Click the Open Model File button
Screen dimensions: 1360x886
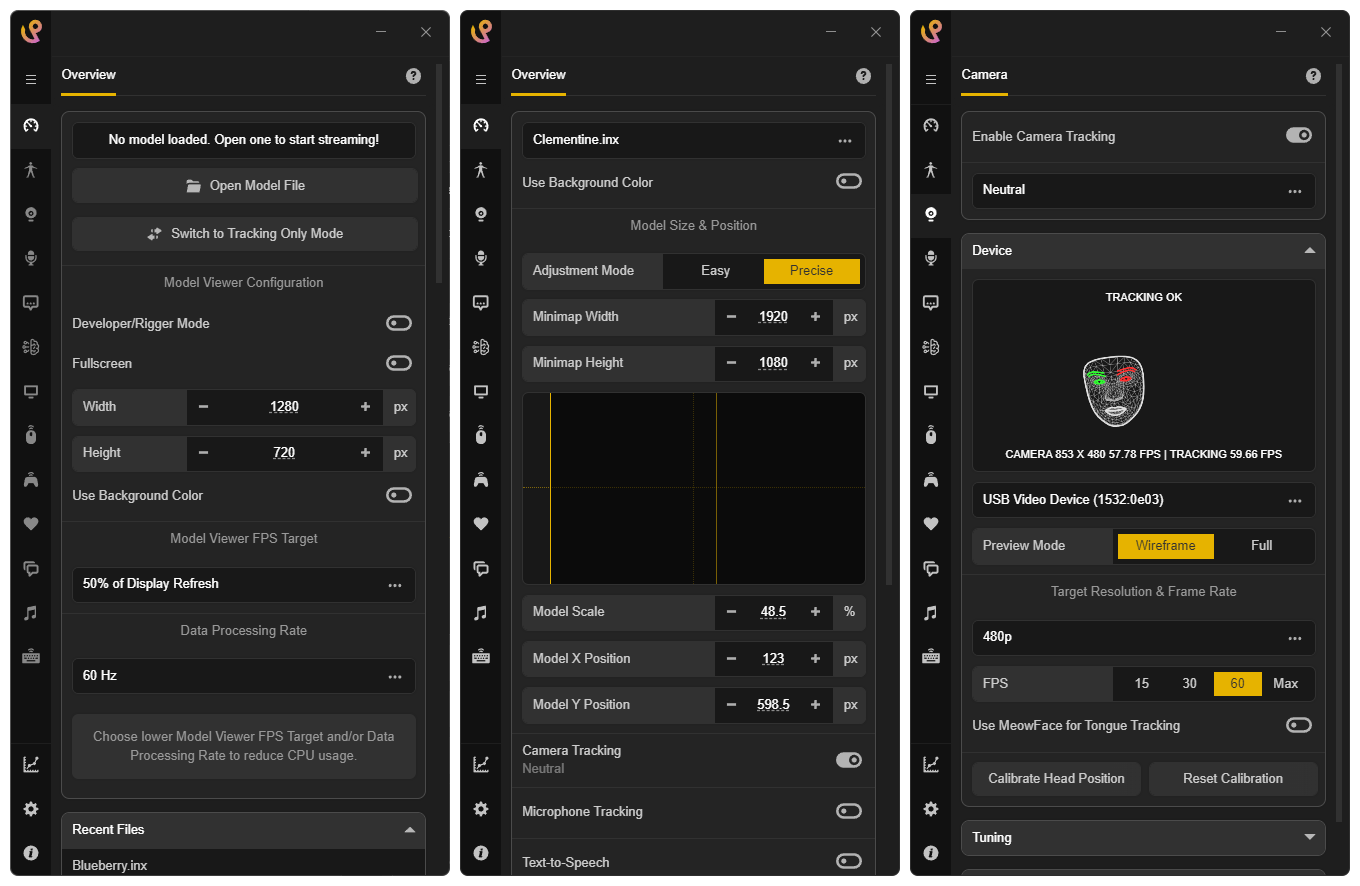click(x=245, y=186)
